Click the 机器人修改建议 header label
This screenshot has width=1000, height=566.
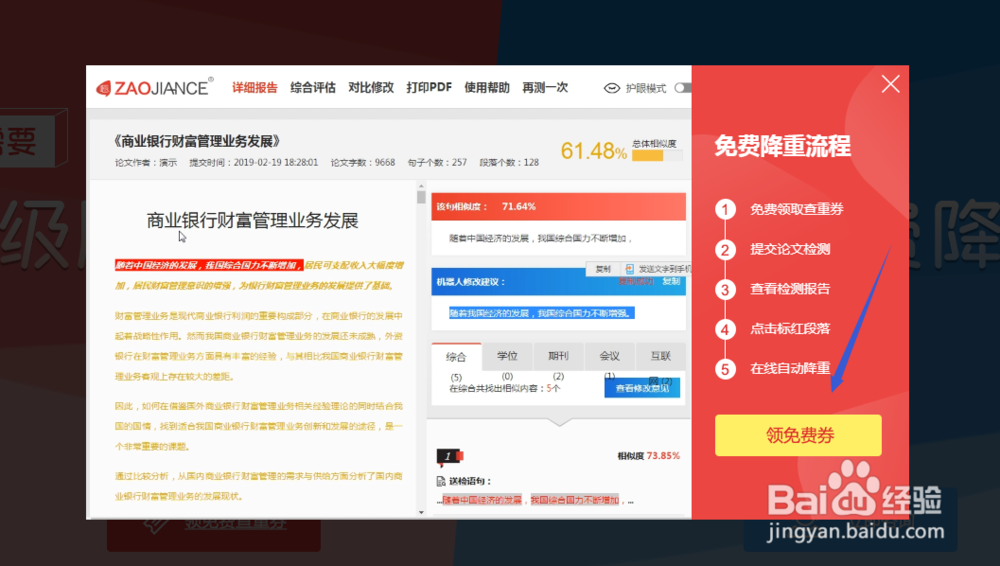pos(471,282)
